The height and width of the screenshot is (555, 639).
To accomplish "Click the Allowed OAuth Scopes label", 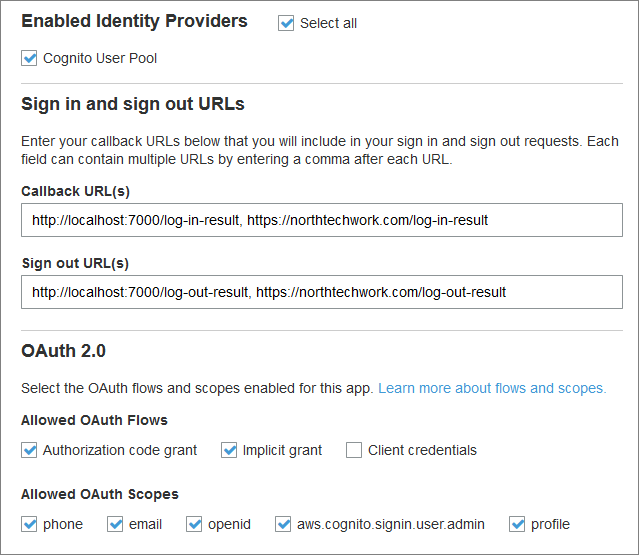I will tap(100, 494).
